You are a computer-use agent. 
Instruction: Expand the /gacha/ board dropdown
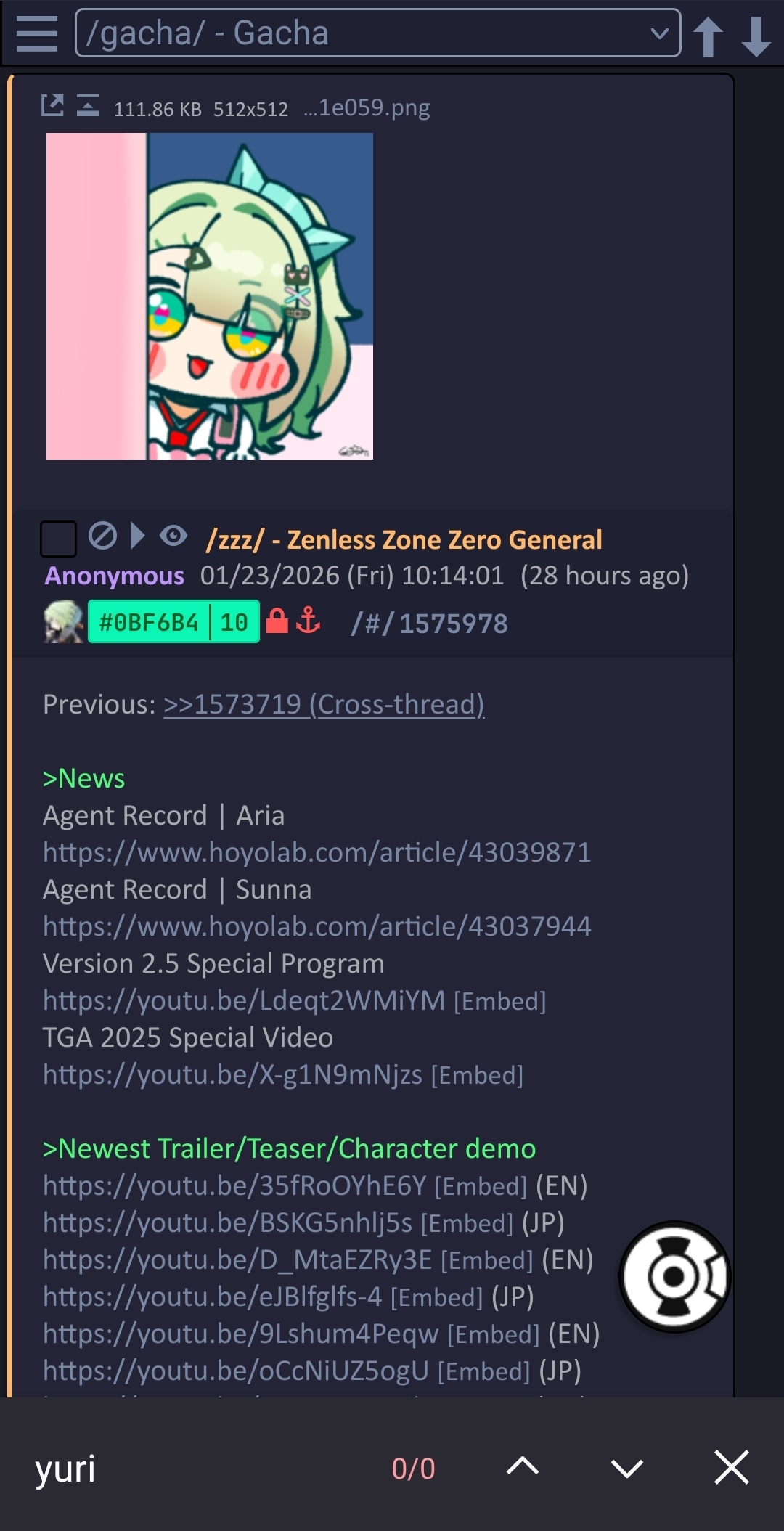click(x=377, y=33)
